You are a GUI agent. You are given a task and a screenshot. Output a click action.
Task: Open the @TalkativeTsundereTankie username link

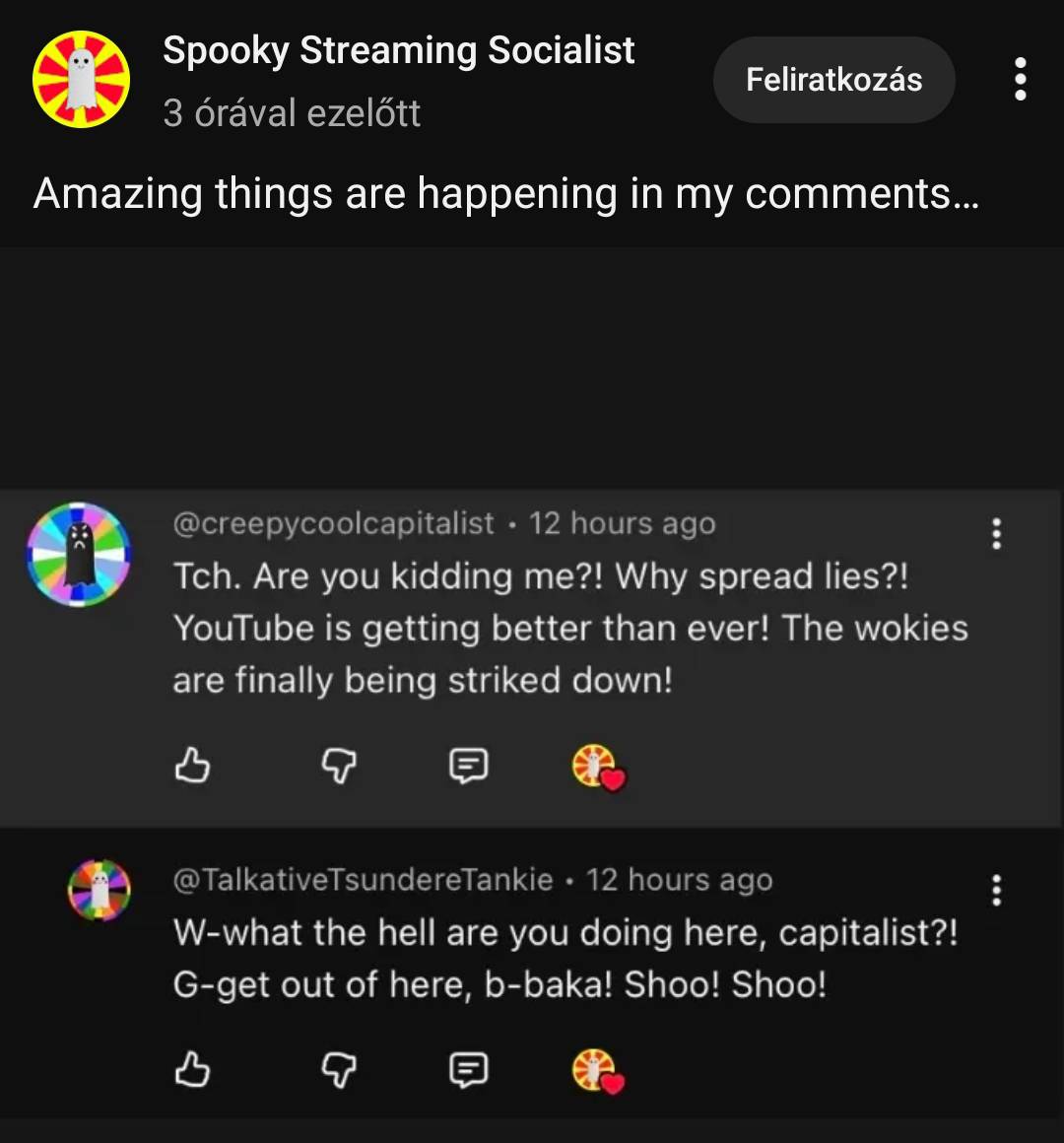pyautogui.click(x=363, y=880)
